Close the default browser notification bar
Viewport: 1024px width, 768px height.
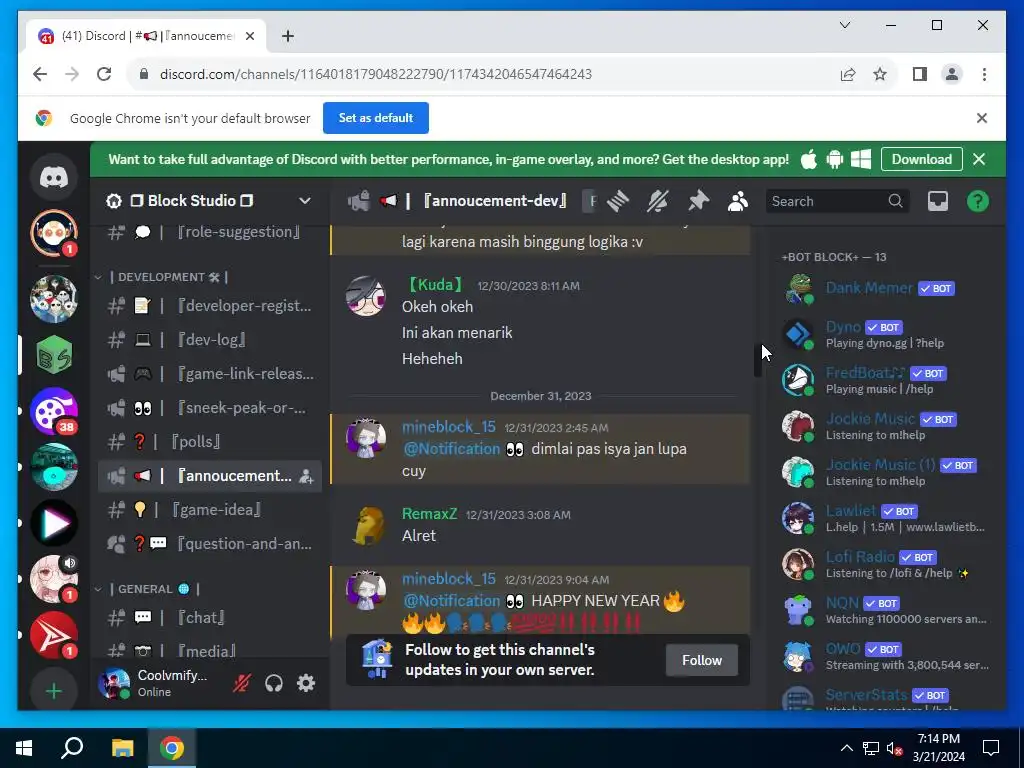(x=982, y=118)
